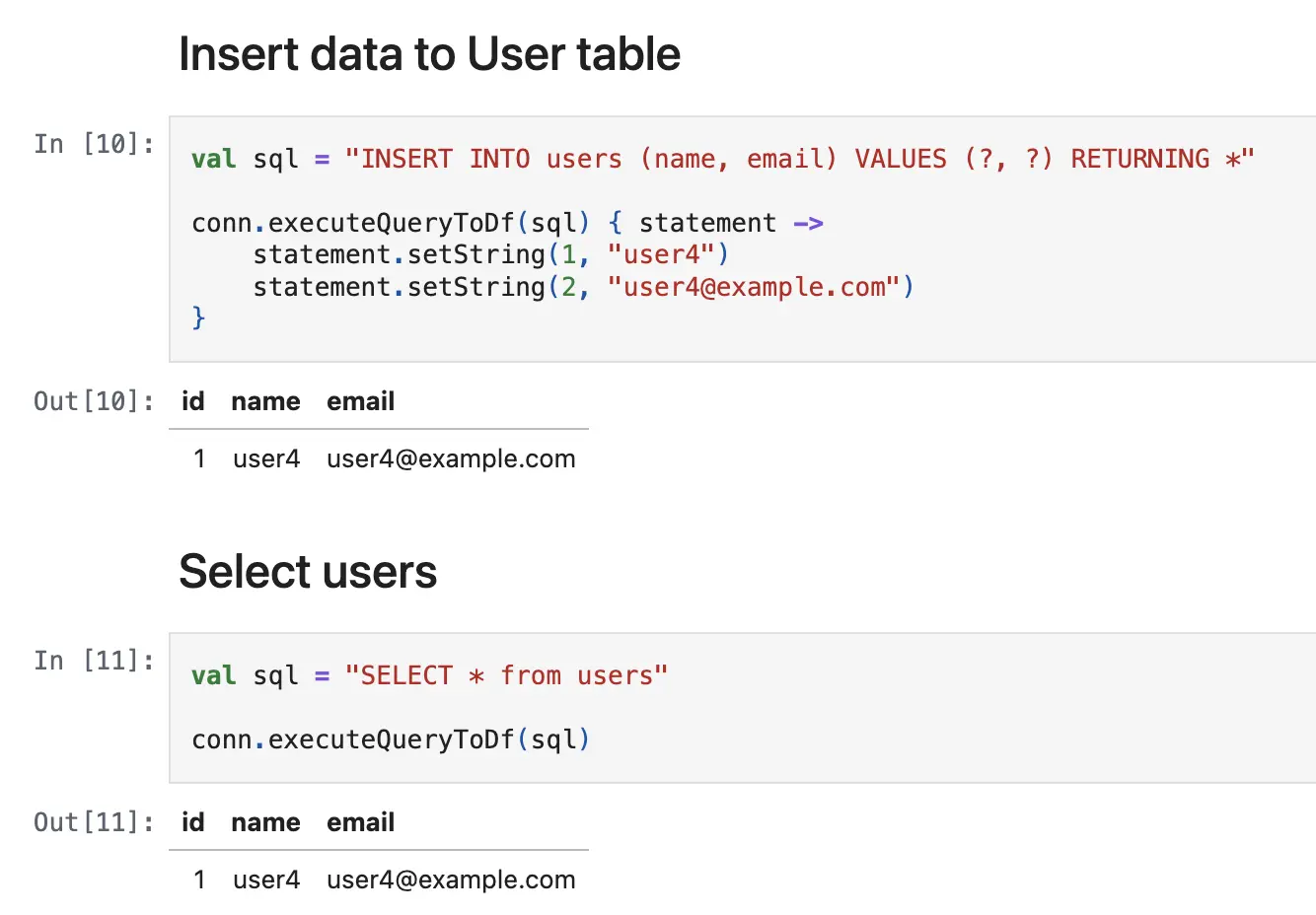Select the In [11] cell prompt
The width and height of the screenshot is (1316, 915).
94,661
